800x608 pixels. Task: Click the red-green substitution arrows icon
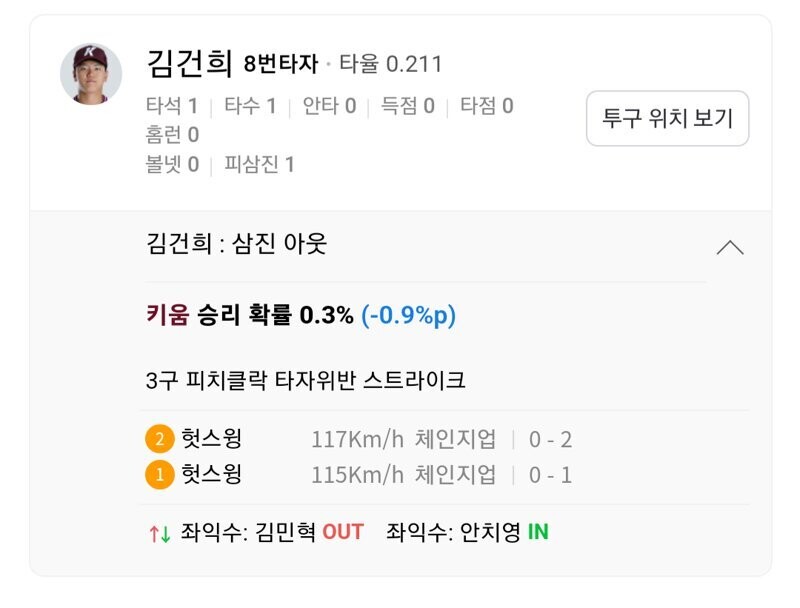click(159, 532)
